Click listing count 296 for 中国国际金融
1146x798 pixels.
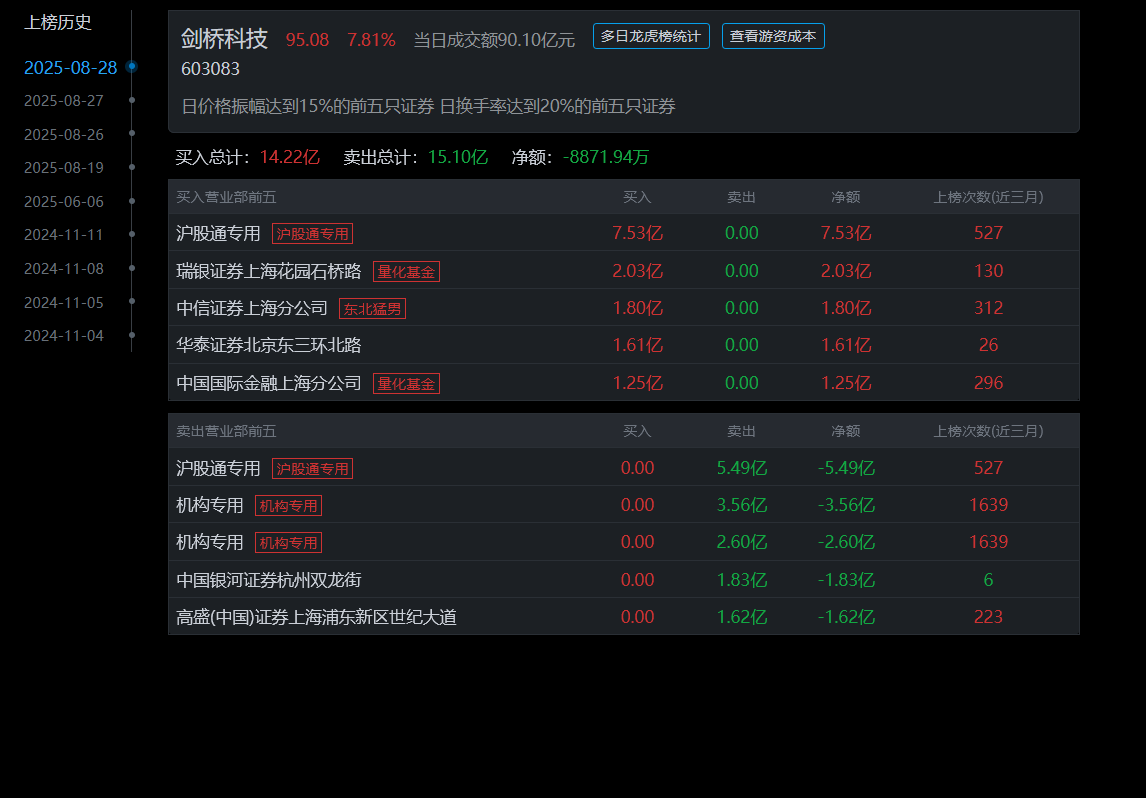coord(988,383)
